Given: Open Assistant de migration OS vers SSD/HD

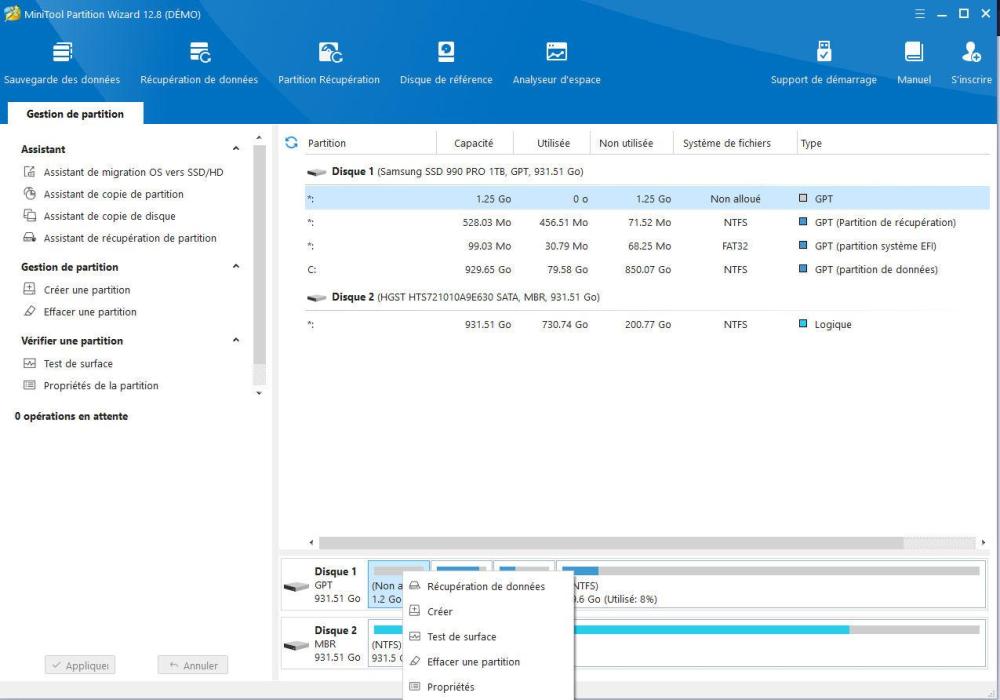Looking at the screenshot, I should [133, 172].
